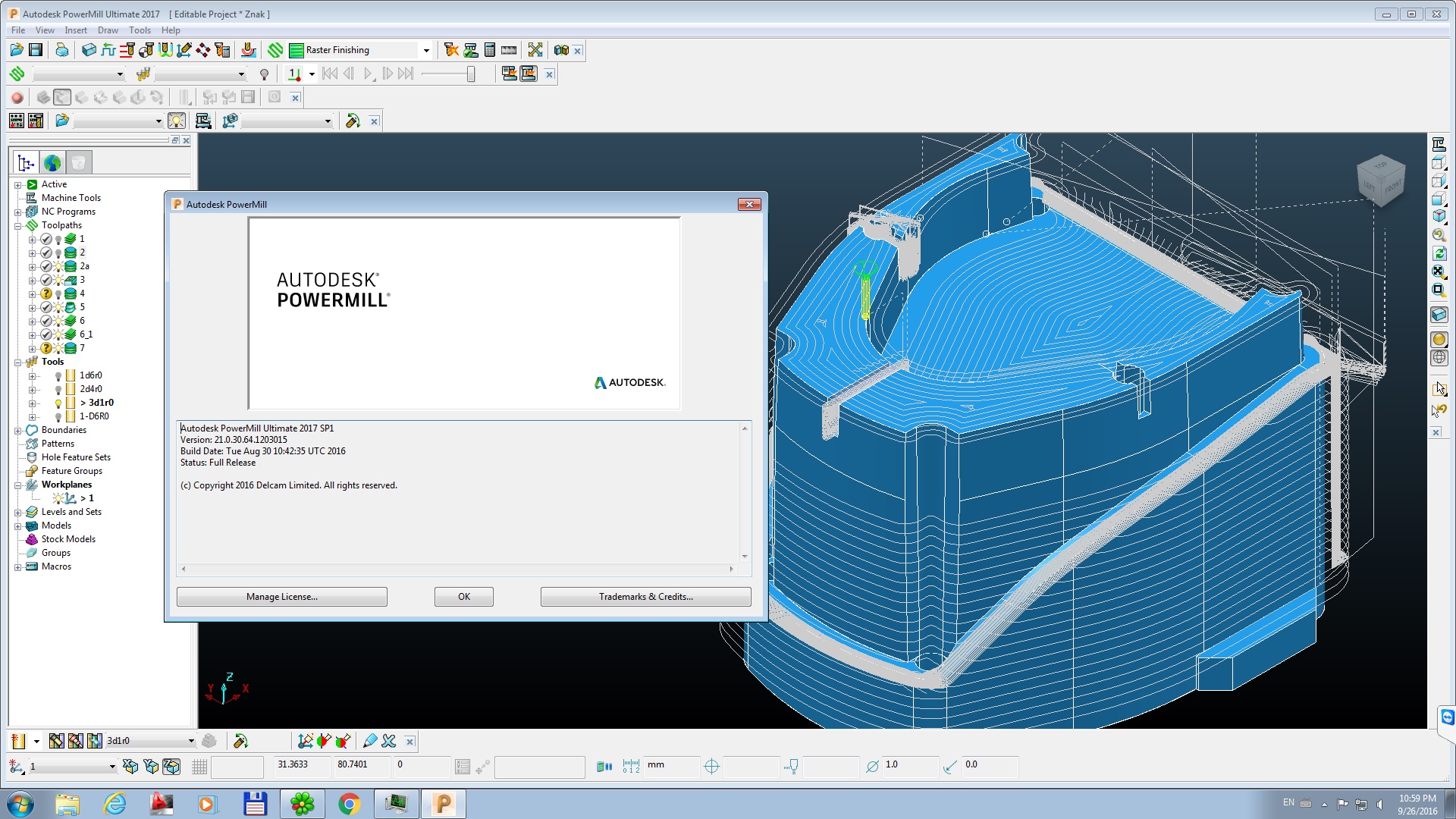
Task: Switch to browser globe tab in explorer
Action: (x=52, y=162)
